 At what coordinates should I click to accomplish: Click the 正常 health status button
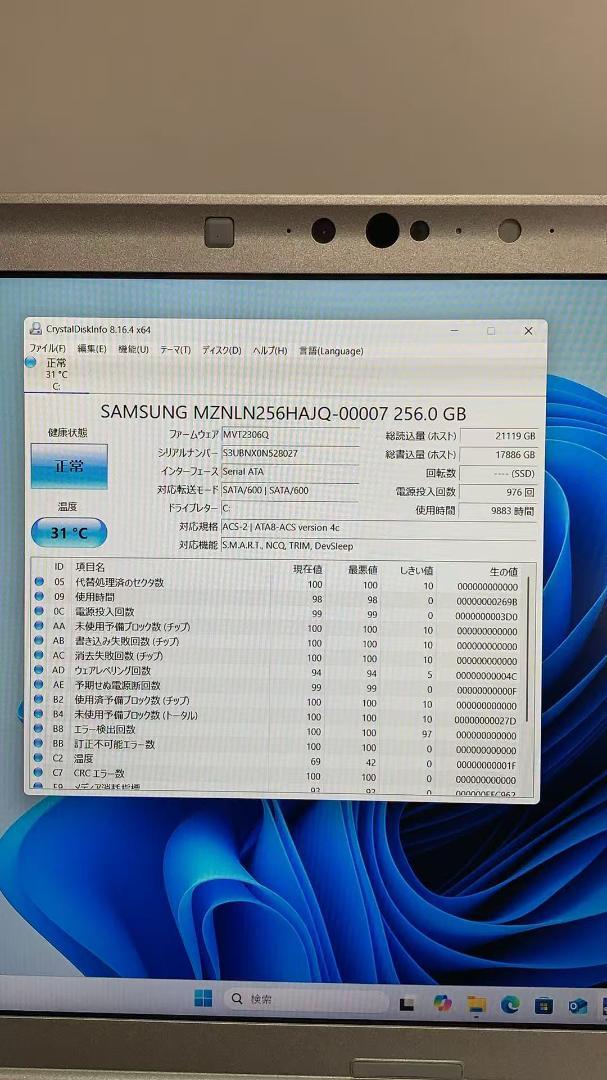[x=69, y=466]
